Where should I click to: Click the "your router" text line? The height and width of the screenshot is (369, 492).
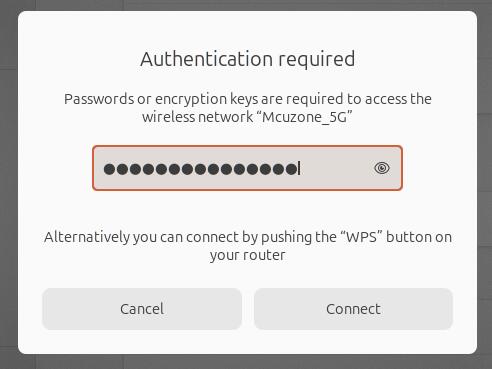[247, 255]
